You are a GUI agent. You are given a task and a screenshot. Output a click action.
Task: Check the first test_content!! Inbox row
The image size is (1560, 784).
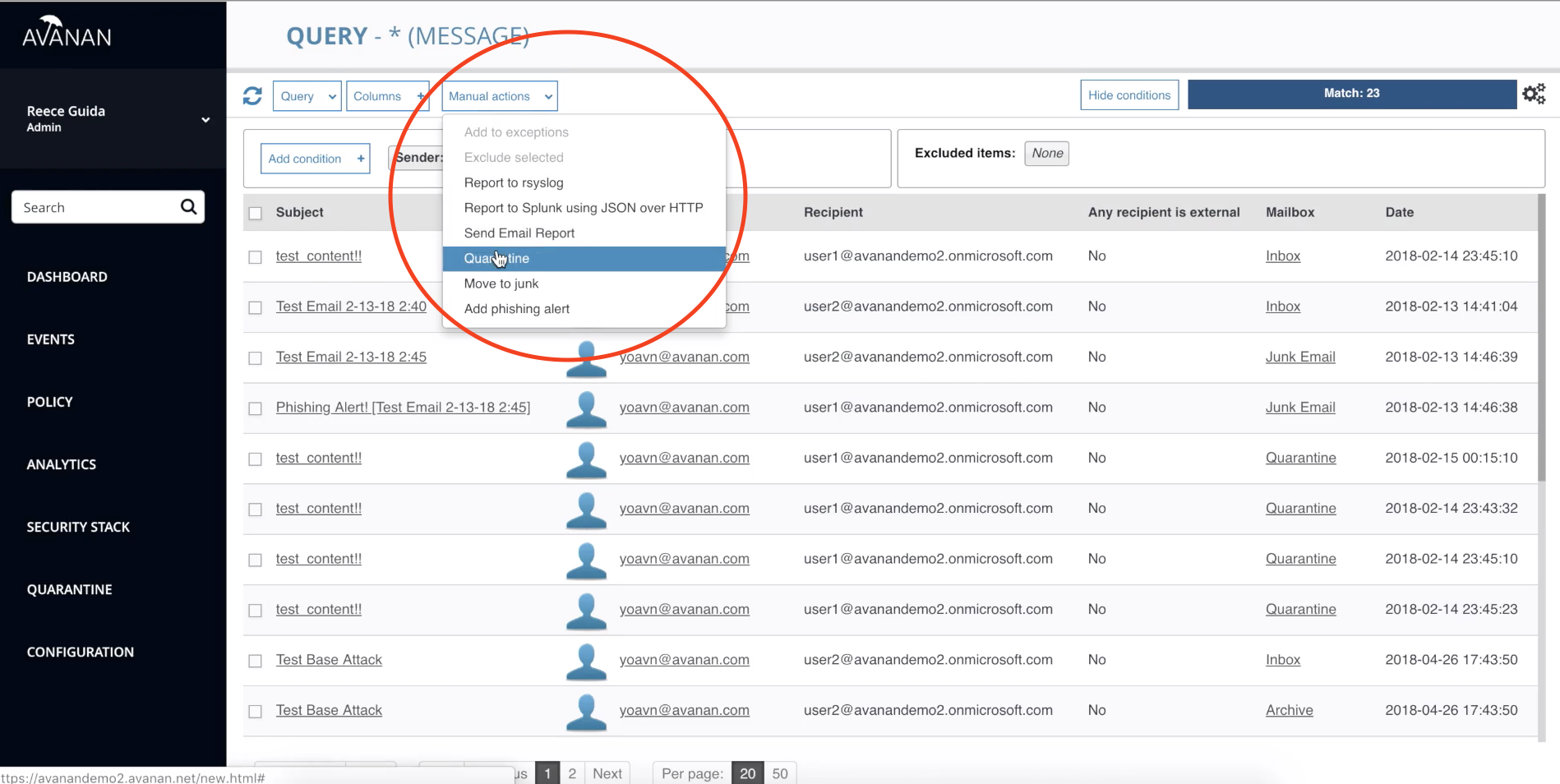click(256, 257)
